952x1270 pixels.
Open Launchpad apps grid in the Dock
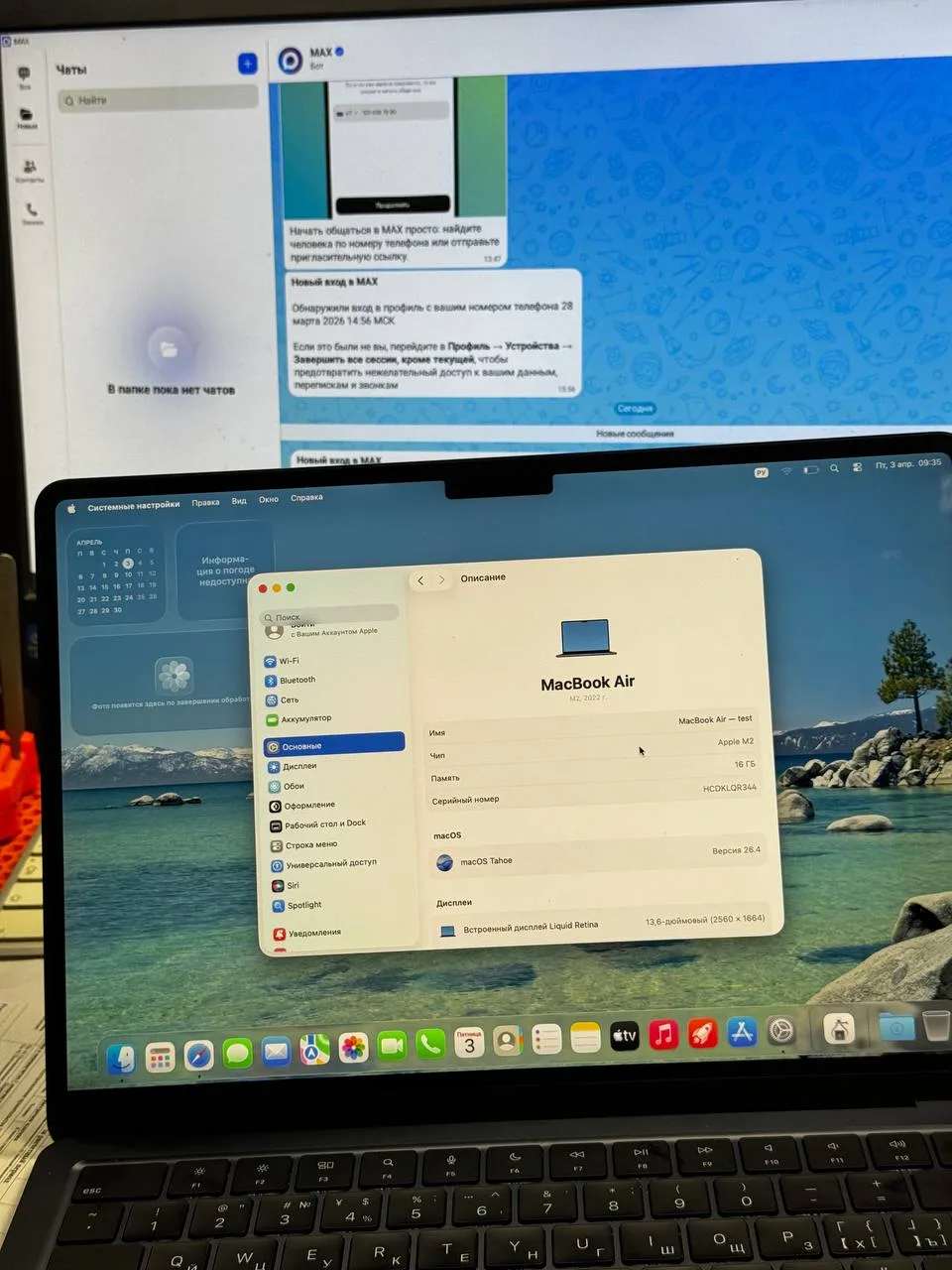[160, 1057]
